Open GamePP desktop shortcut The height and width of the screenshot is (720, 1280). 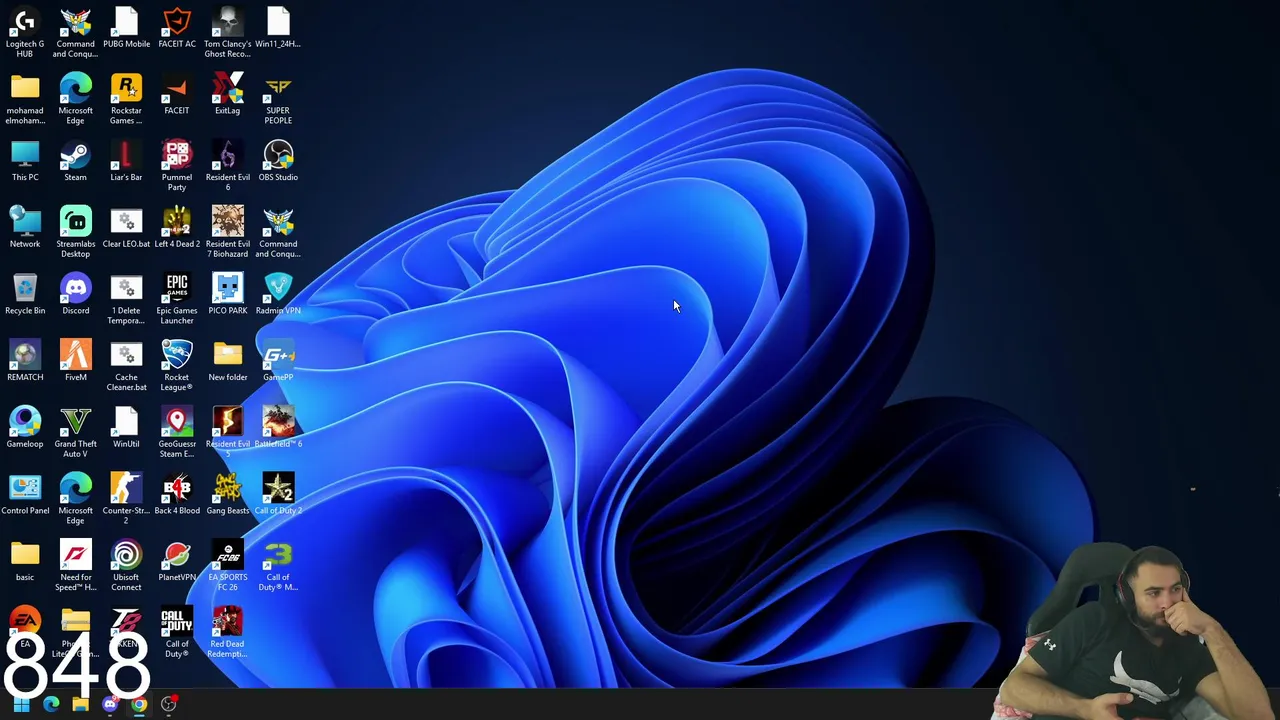[278, 361]
